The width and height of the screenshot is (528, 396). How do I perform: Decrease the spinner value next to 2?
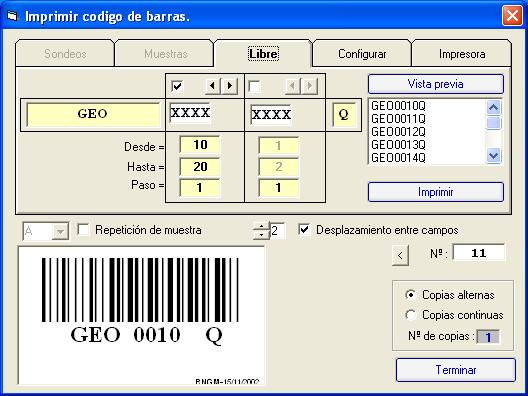pos(262,235)
